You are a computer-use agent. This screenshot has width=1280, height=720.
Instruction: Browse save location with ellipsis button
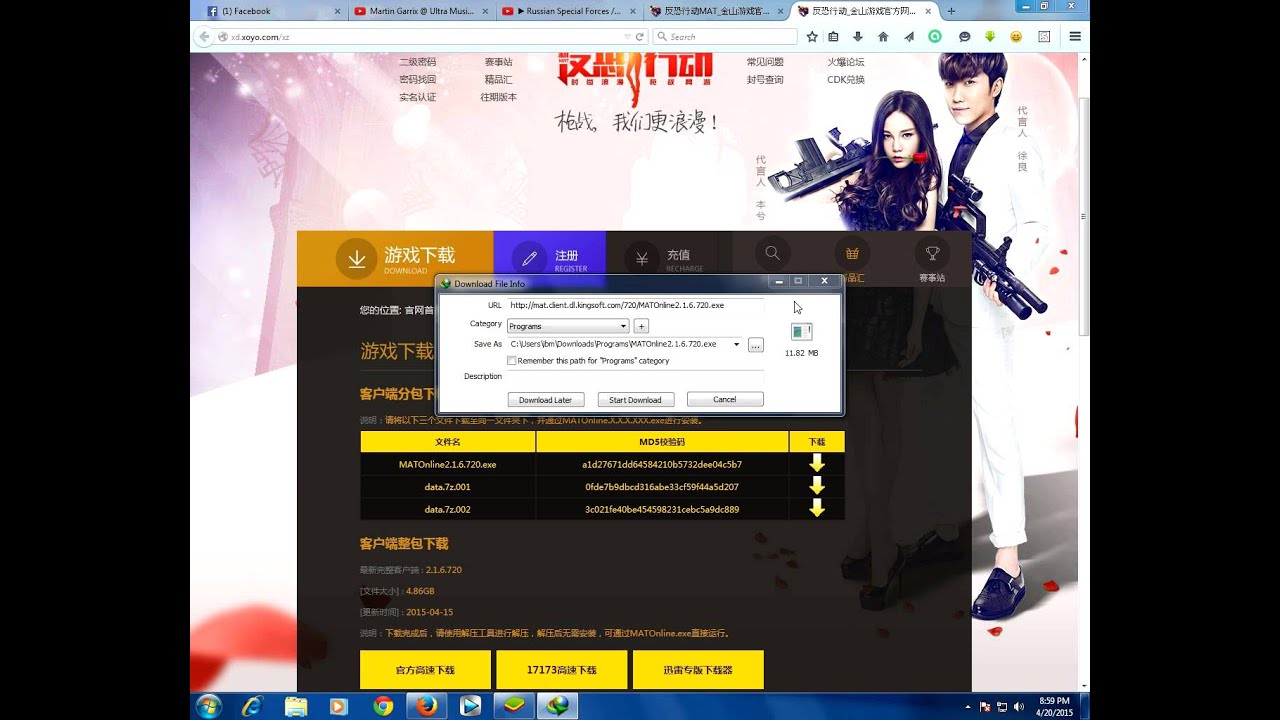pyautogui.click(x=756, y=344)
